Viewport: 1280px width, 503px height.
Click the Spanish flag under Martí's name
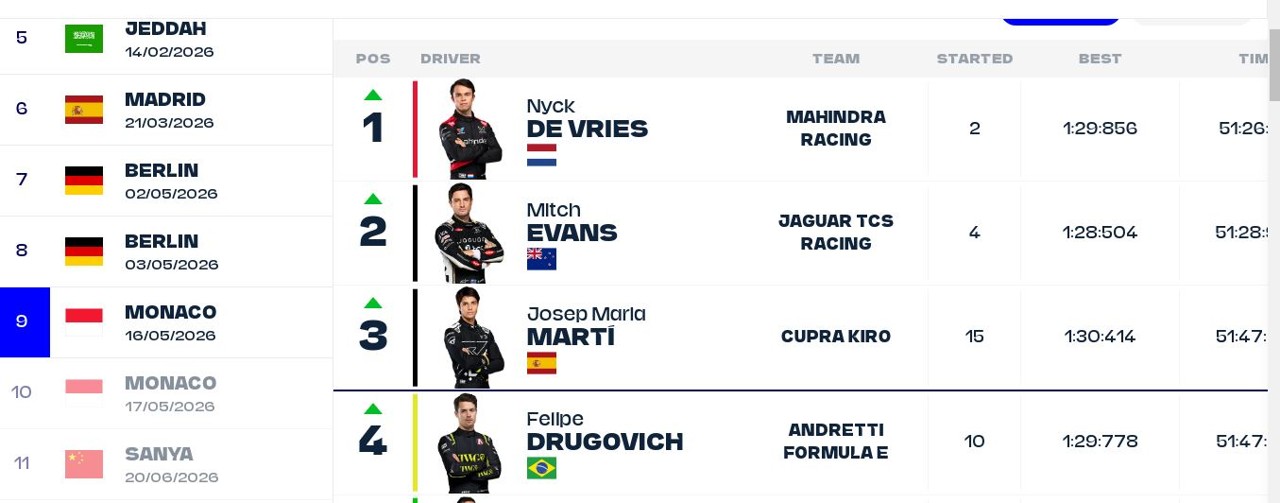[541, 363]
